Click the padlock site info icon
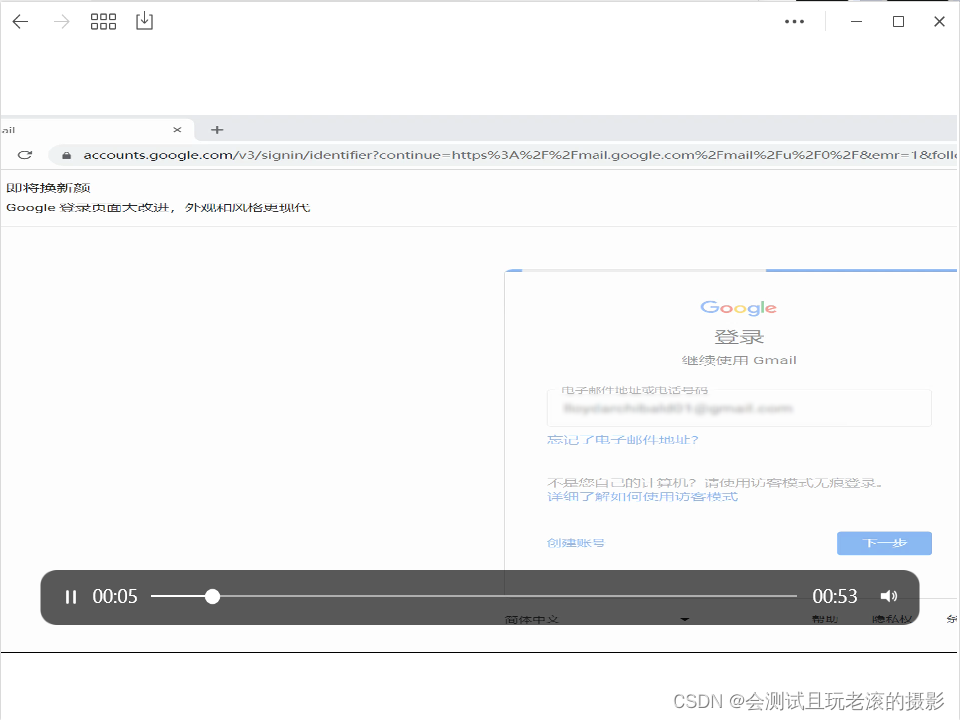960x720 pixels. [66, 156]
